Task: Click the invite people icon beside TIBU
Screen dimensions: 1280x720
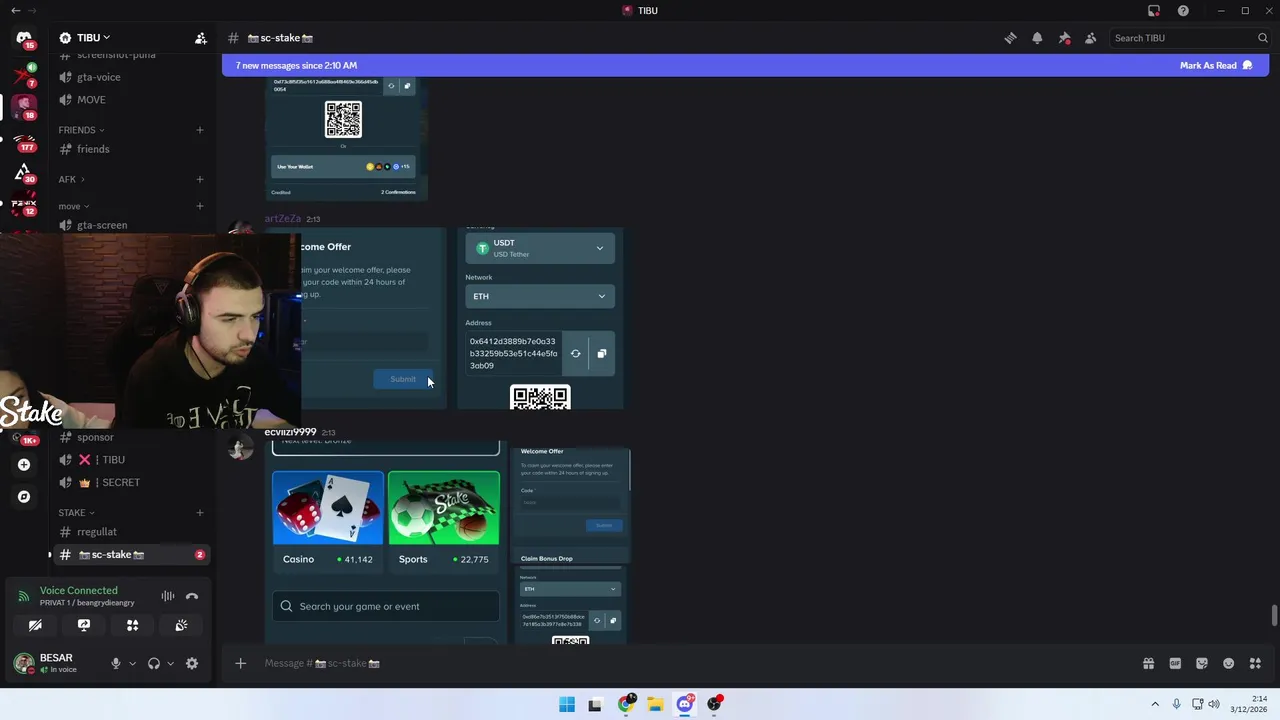Action: [201, 38]
